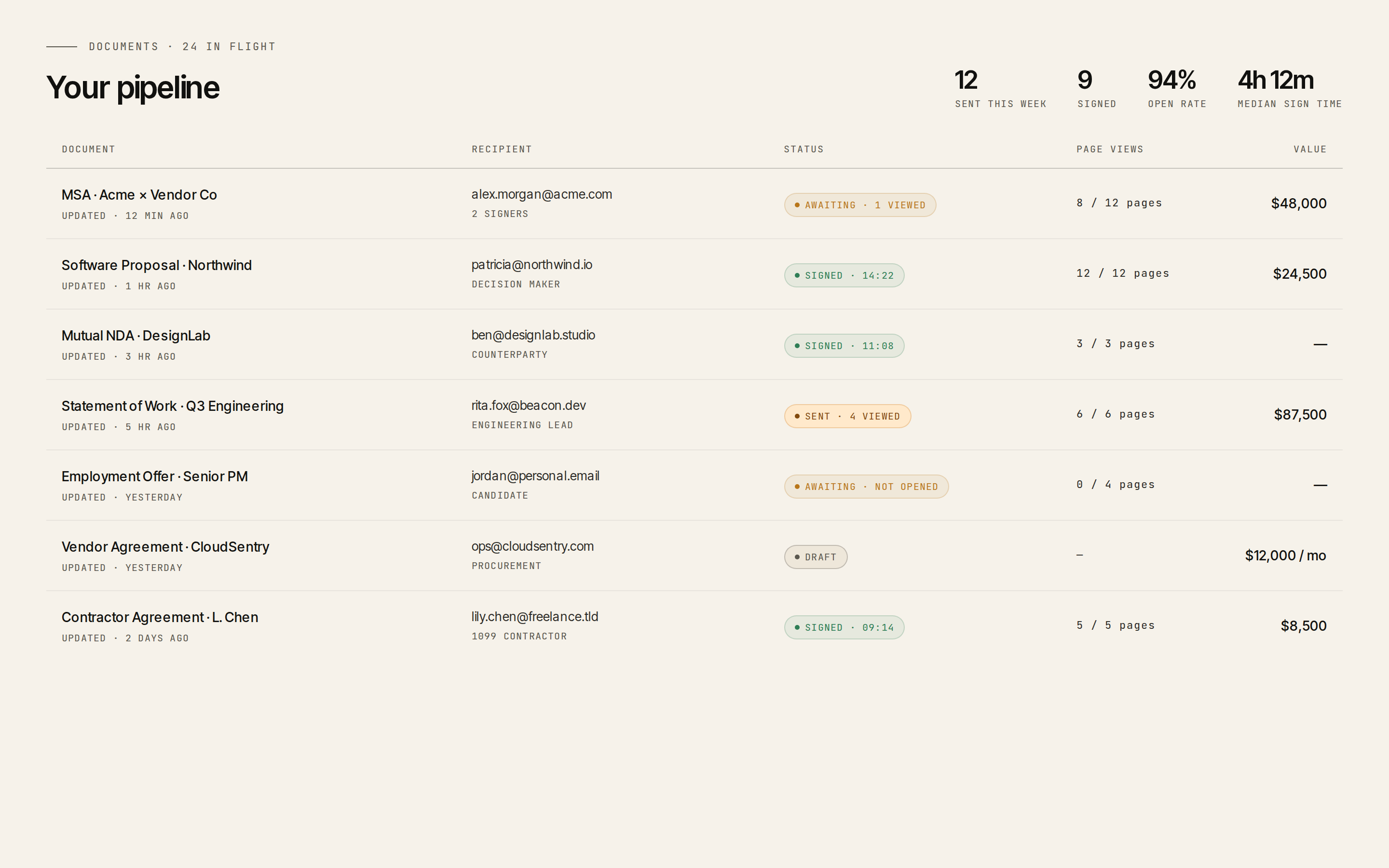
Task: Click the Page Views column header
Action: tap(1109, 149)
